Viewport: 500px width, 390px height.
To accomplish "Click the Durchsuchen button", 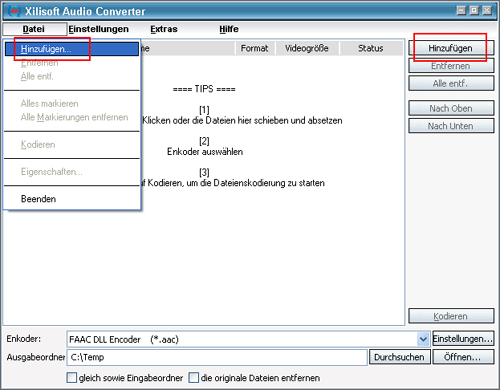I will [399, 357].
